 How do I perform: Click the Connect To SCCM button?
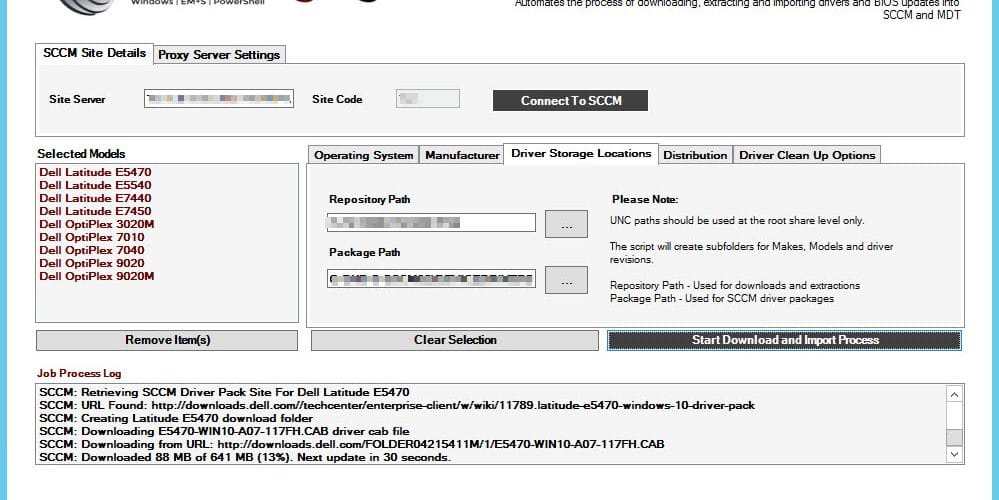(570, 101)
